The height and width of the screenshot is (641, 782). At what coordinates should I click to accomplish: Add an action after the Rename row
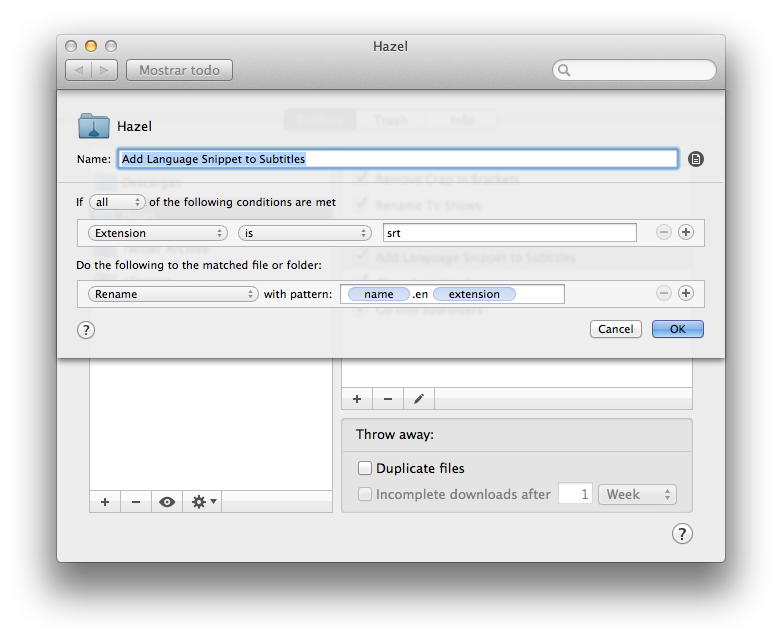[x=686, y=293]
